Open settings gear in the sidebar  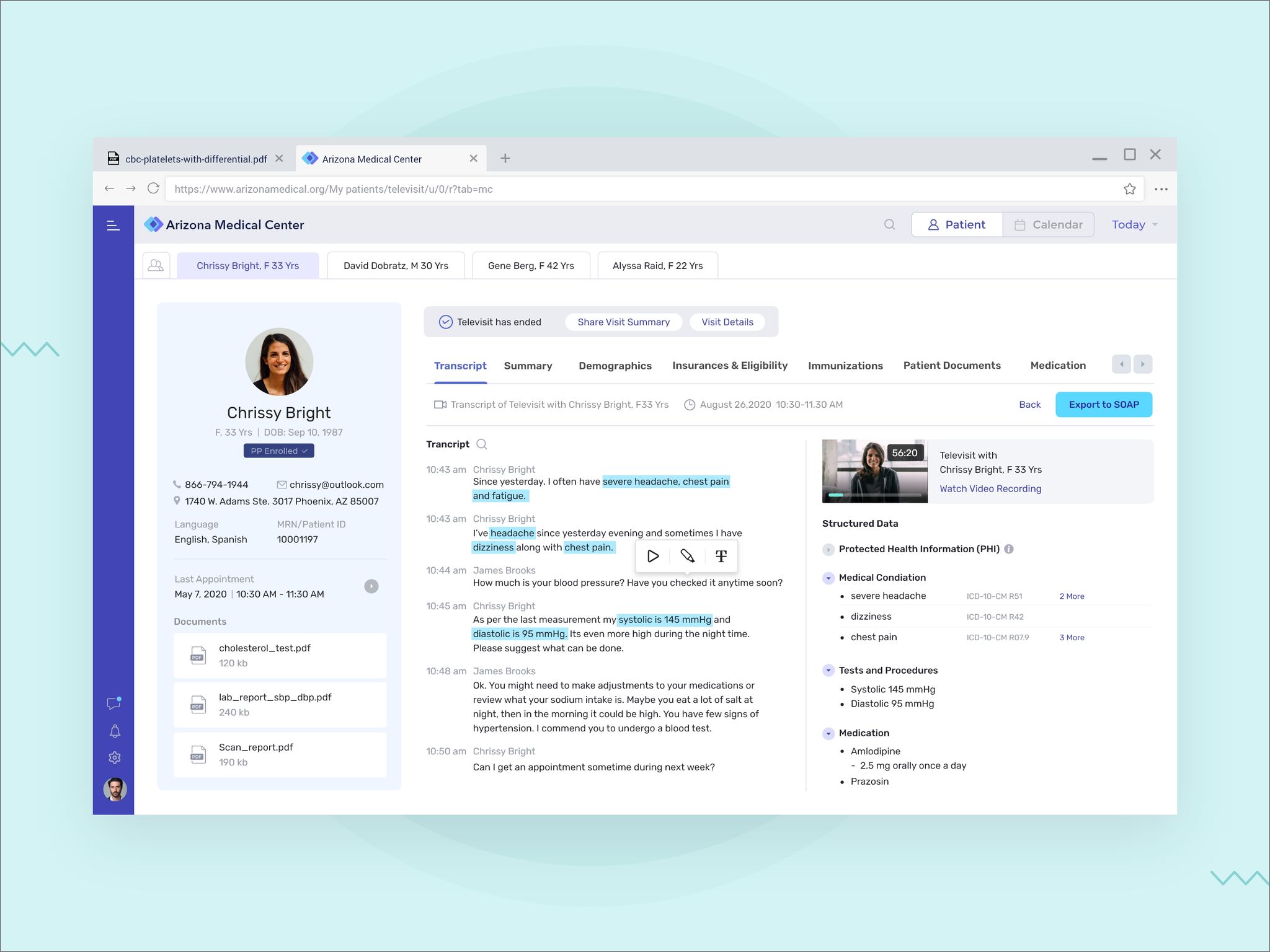coord(115,757)
